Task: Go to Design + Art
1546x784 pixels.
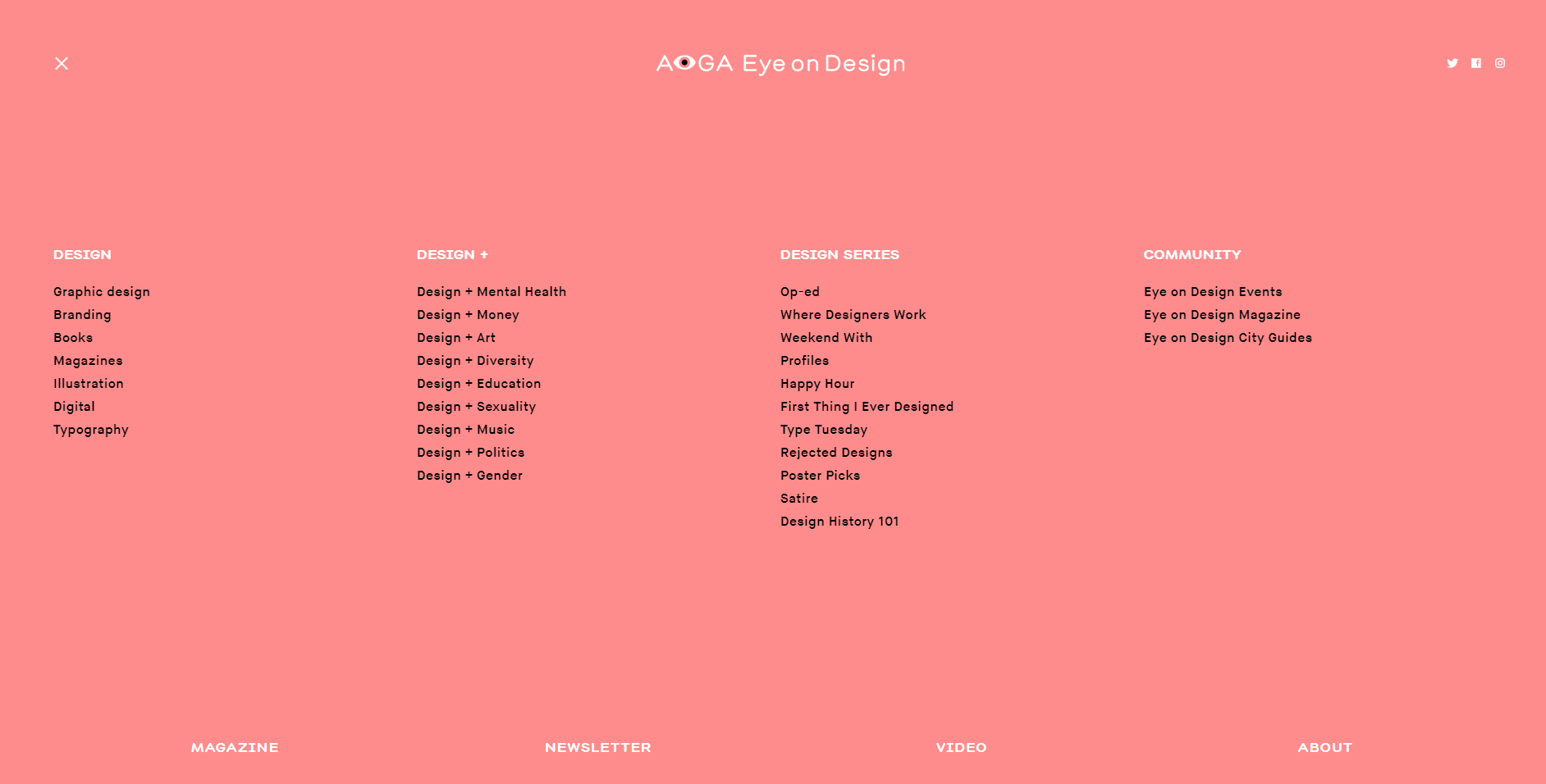Action: 456,338
